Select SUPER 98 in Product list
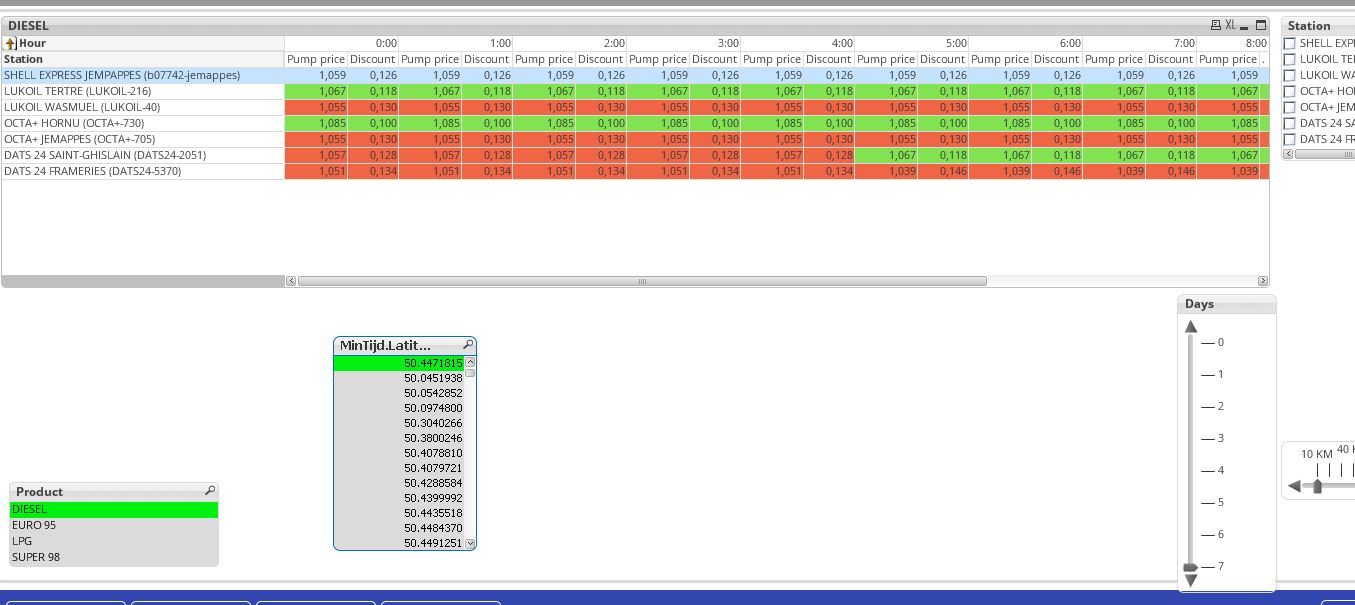1355x605 pixels. (114, 557)
